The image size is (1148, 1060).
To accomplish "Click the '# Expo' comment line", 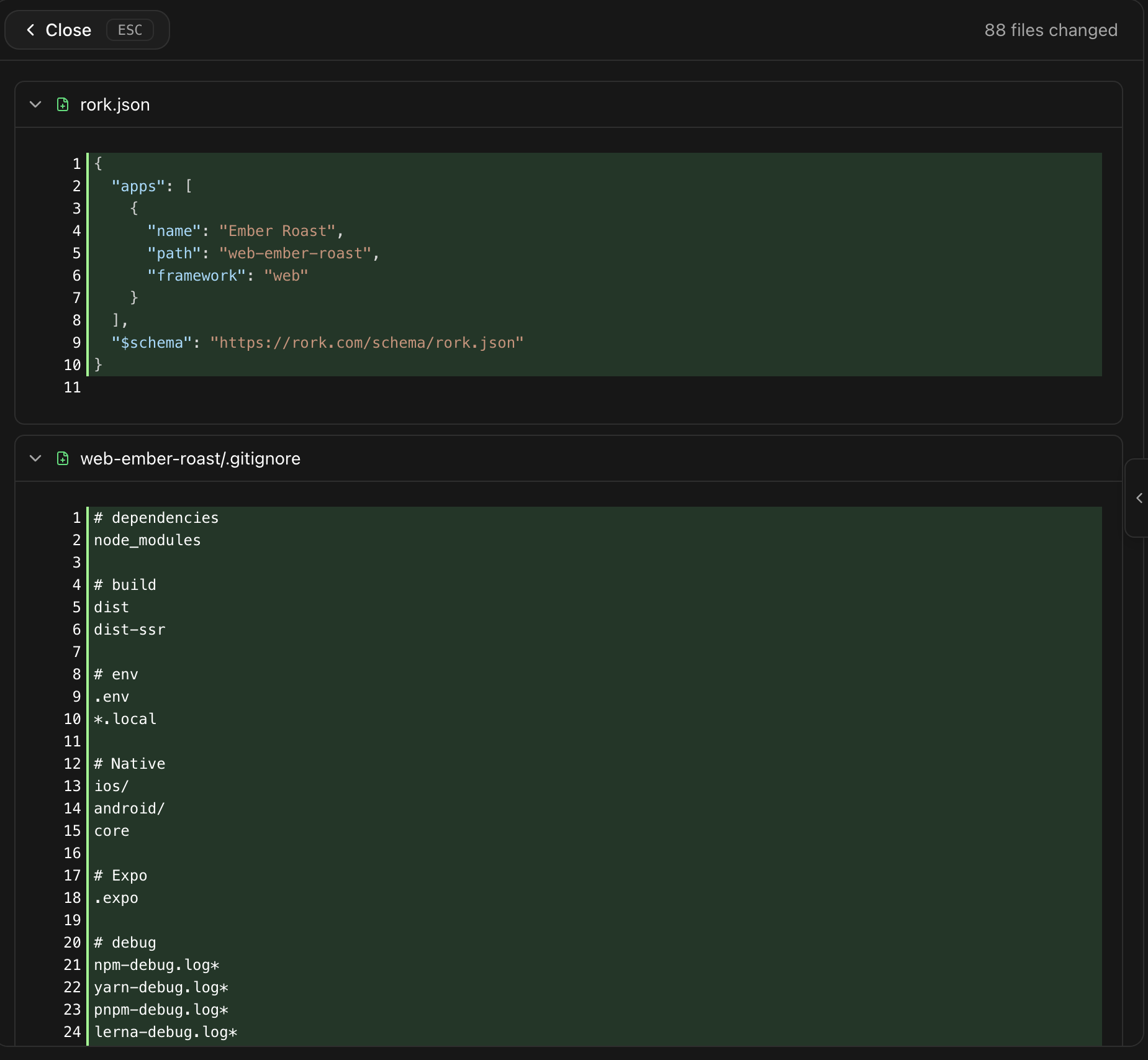I will 595,876.
